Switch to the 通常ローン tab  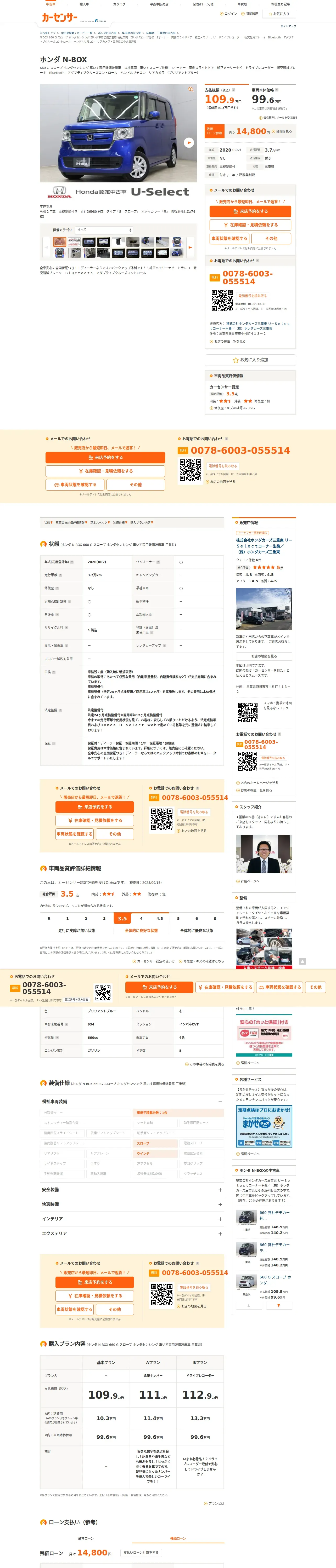coord(86,1538)
